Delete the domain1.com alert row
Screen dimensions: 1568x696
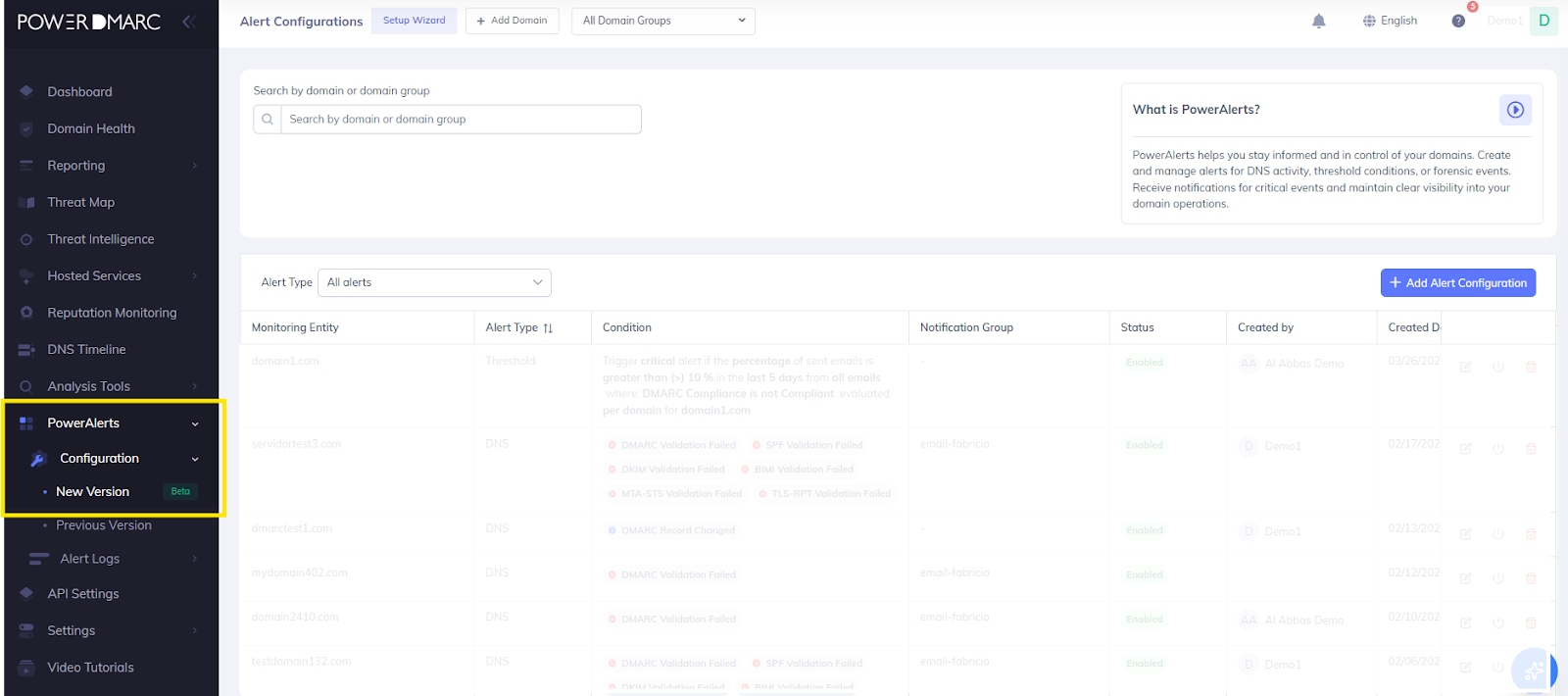click(1531, 367)
